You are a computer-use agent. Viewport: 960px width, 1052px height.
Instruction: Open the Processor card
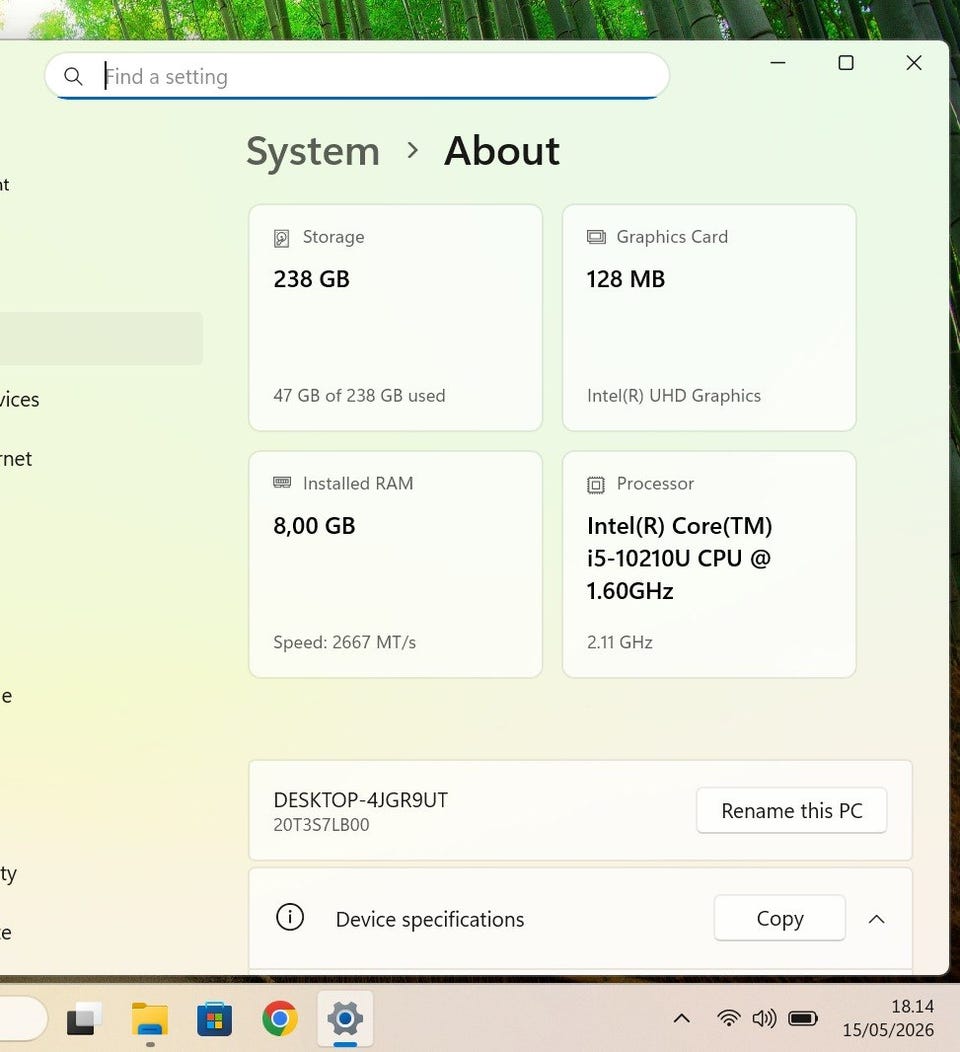[x=709, y=564]
